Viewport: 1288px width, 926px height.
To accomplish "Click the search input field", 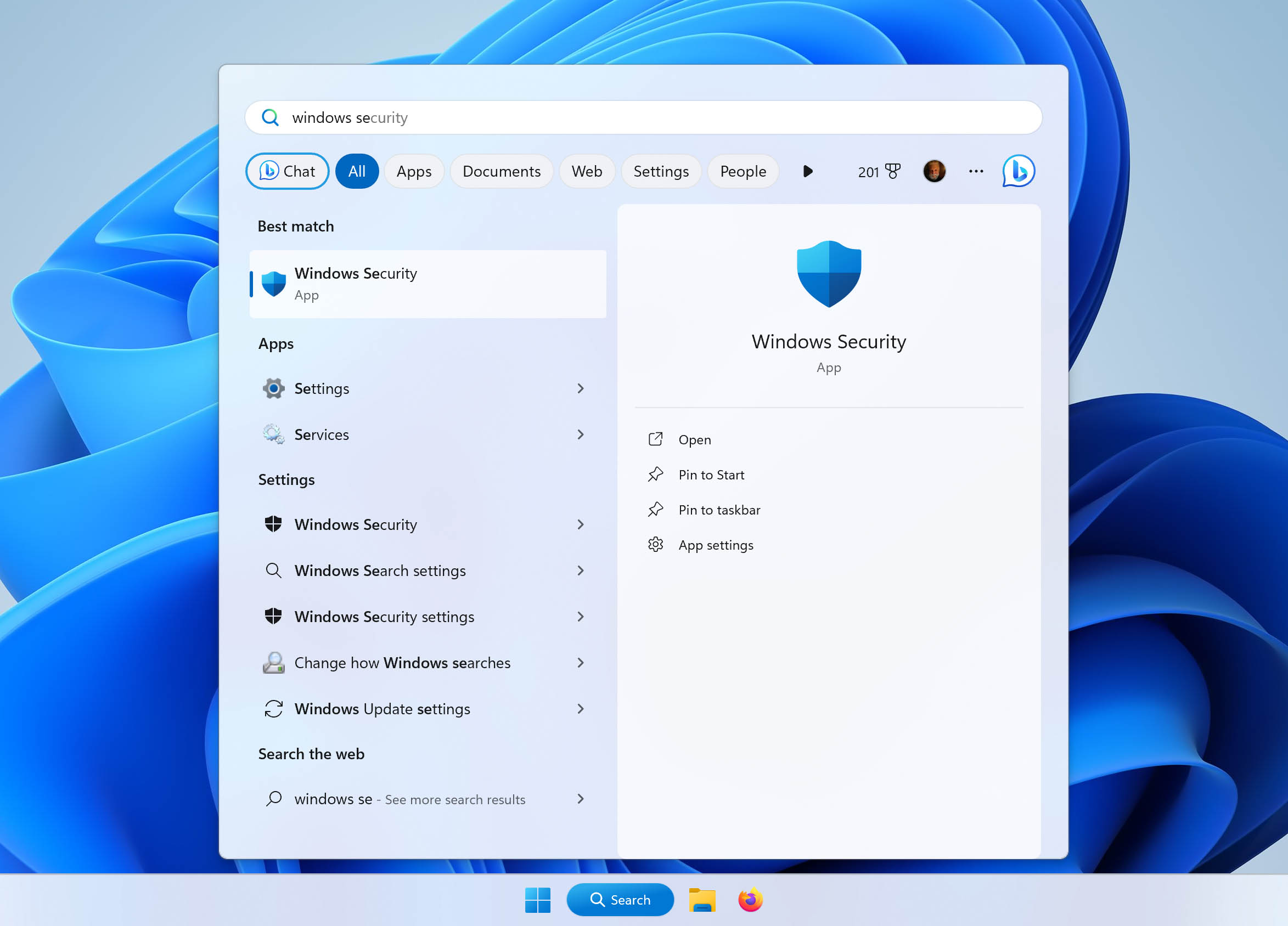I will click(644, 117).
